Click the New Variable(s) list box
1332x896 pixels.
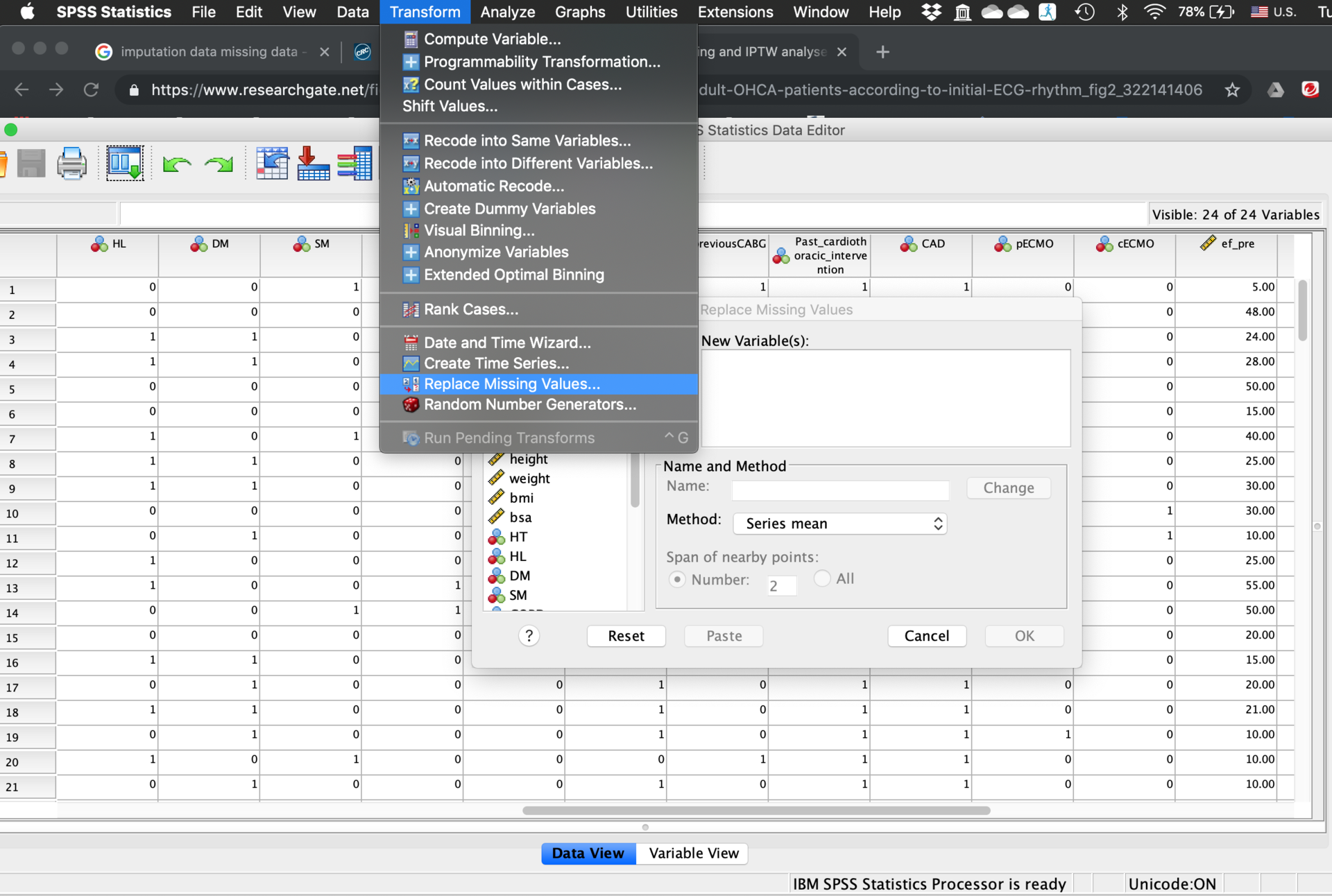886,398
